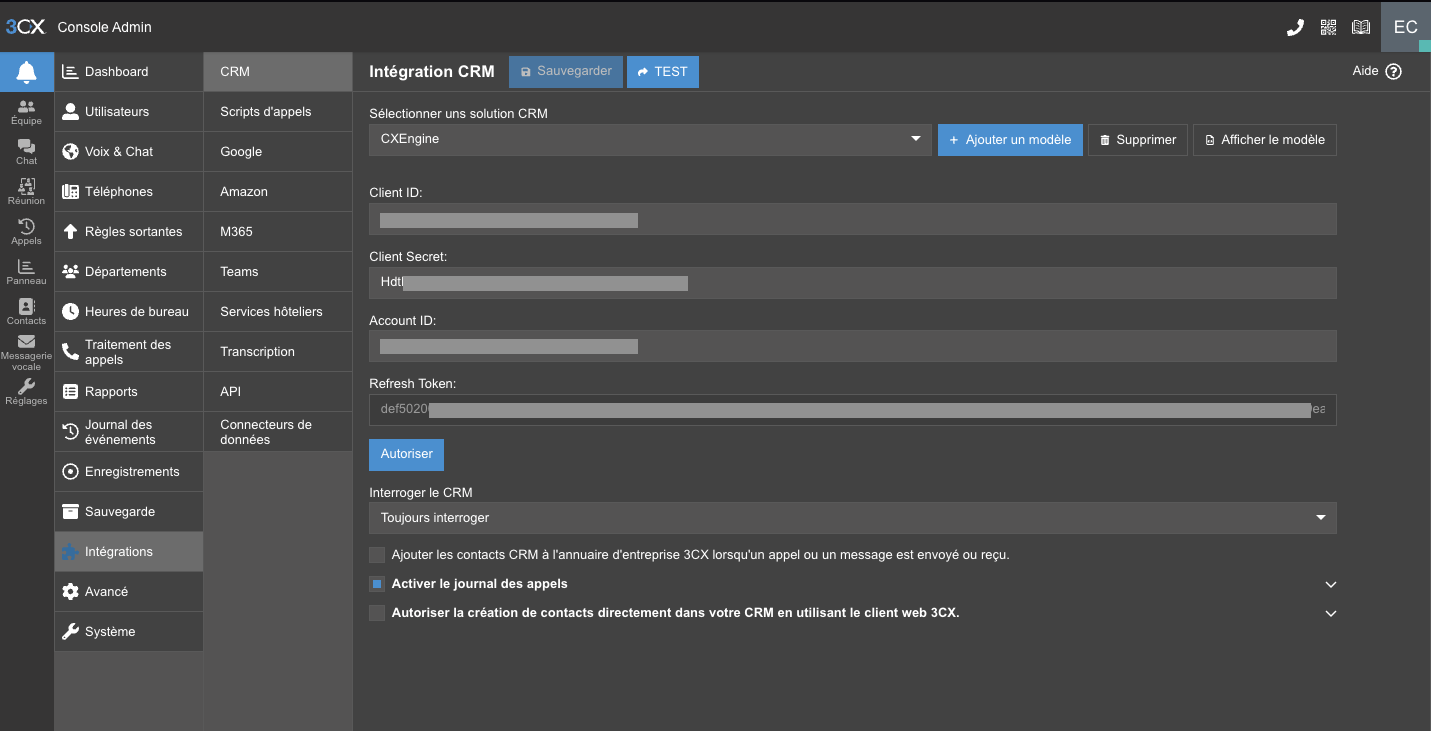
Task: Enable adding CRM contacts to 3CX directory
Action: point(377,554)
